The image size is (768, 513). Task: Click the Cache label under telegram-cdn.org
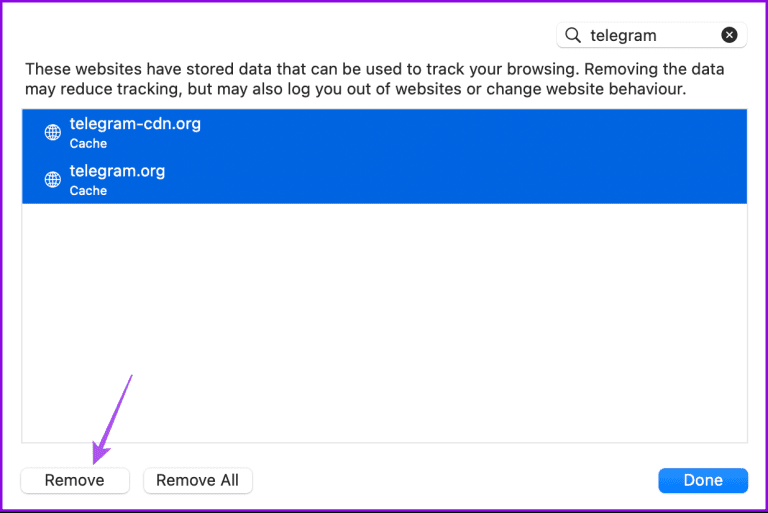tap(88, 144)
